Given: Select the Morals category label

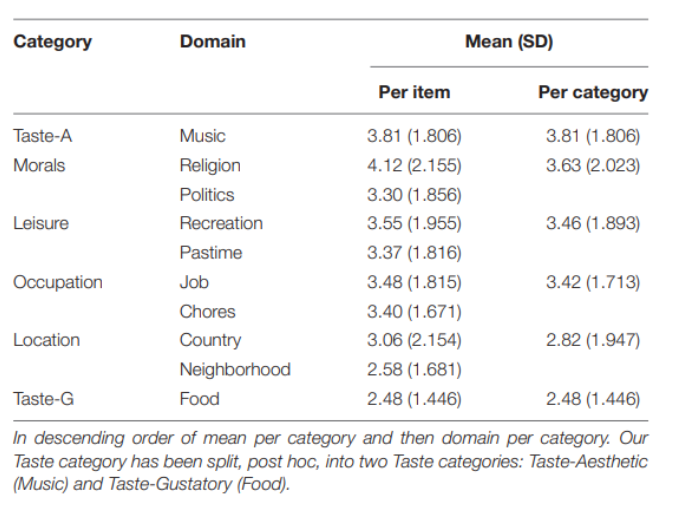Looking at the screenshot, I should [x=39, y=165].
